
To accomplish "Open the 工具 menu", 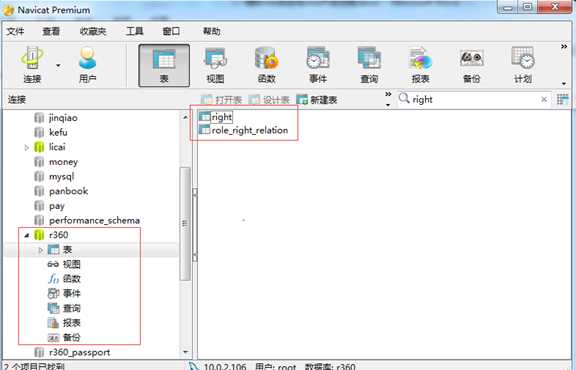I will tap(135, 31).
